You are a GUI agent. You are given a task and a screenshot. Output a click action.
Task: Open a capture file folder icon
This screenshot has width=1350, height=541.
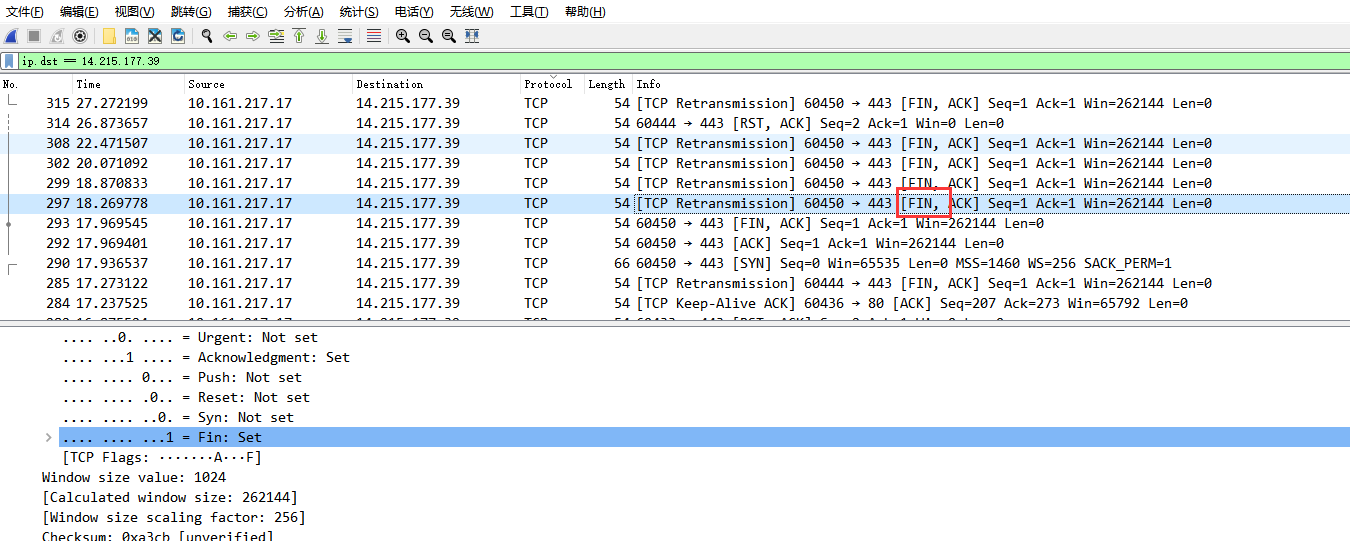click(109, 36)
